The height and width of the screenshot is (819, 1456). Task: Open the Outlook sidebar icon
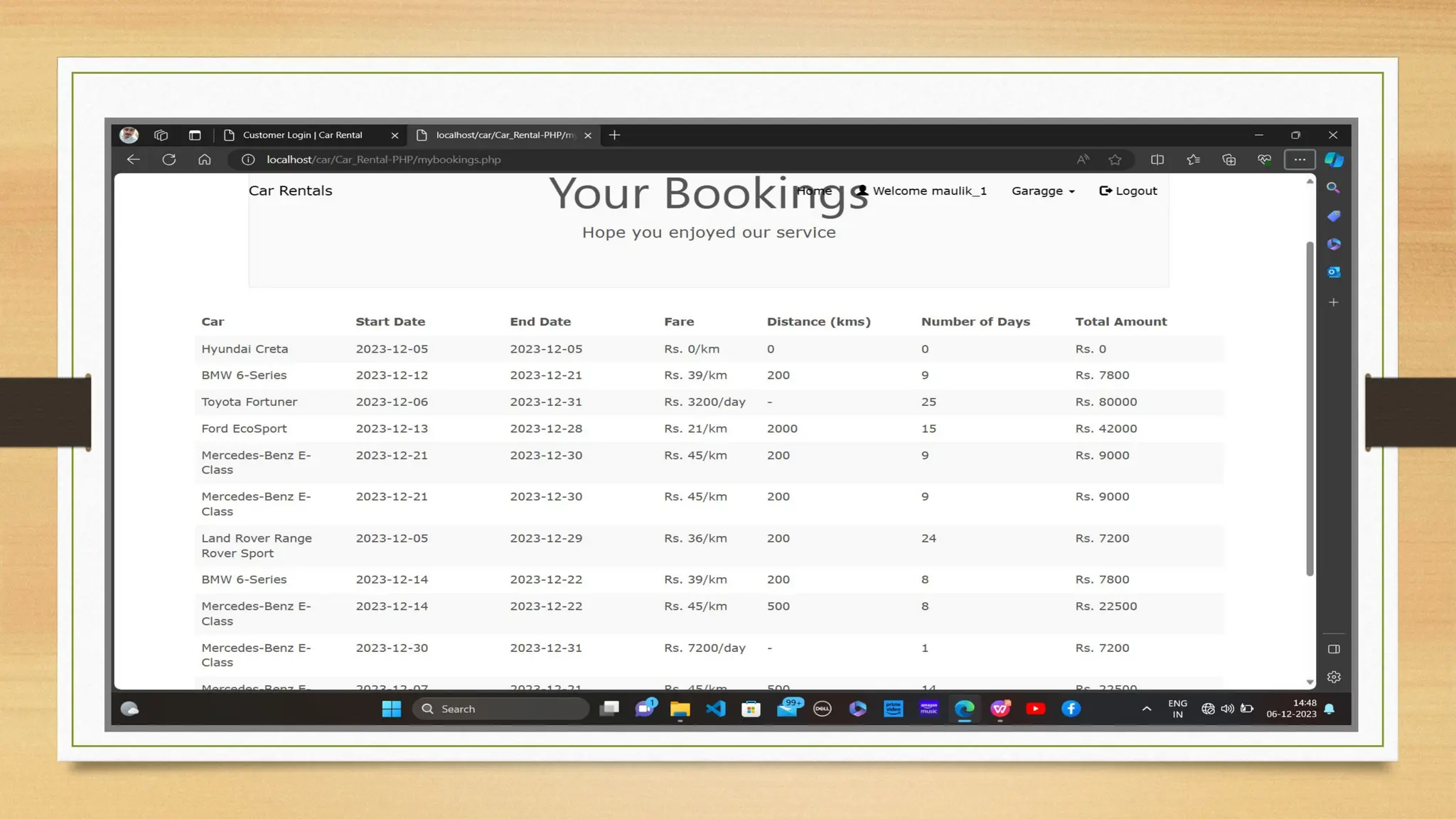coord(1334,272)
